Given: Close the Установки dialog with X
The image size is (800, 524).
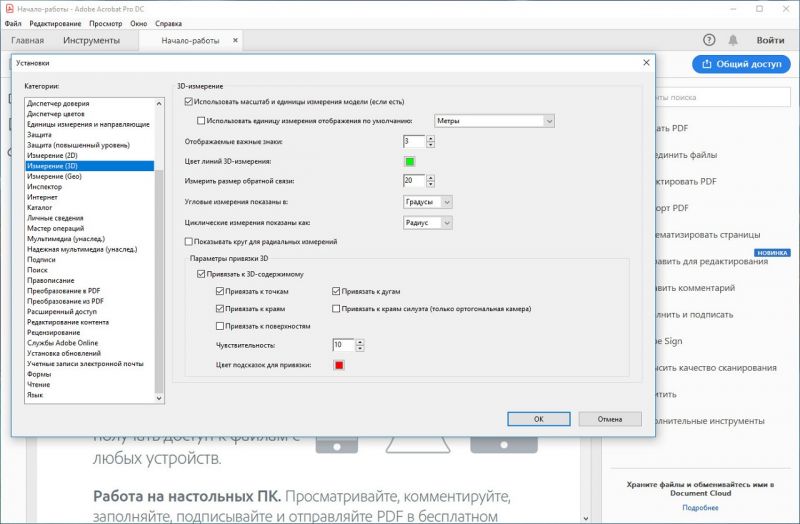Looking at the screenshot, I should [646, 62].
